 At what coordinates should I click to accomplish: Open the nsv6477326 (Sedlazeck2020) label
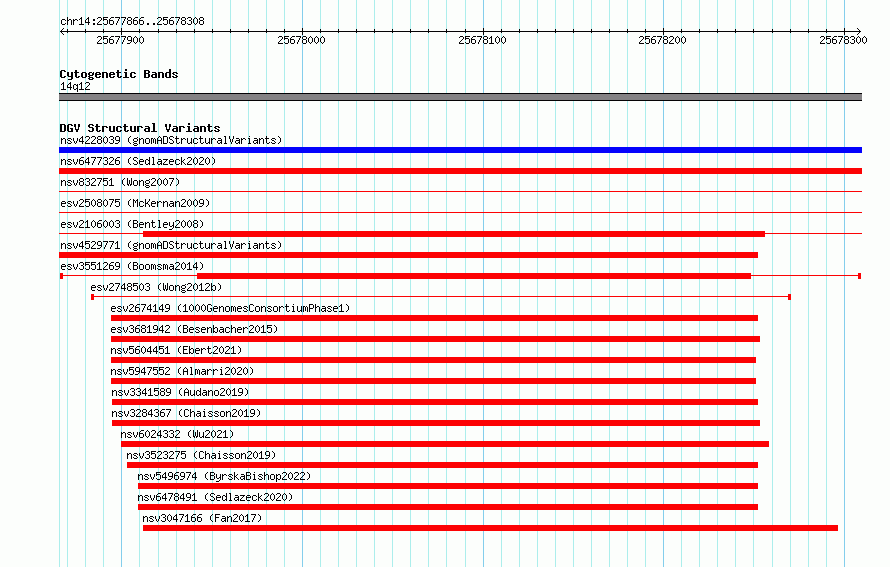click(138, 161)
